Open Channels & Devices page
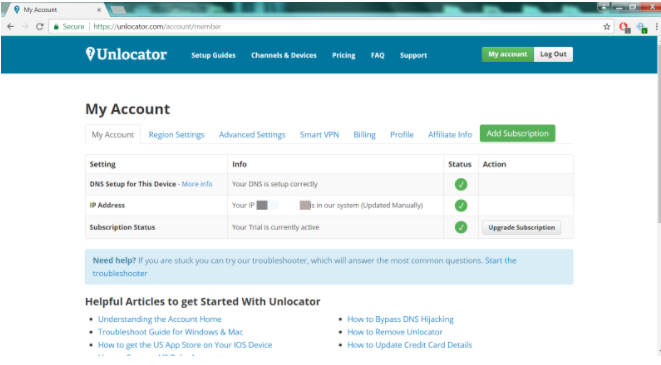The image size is (661, 365). point(284,55)
